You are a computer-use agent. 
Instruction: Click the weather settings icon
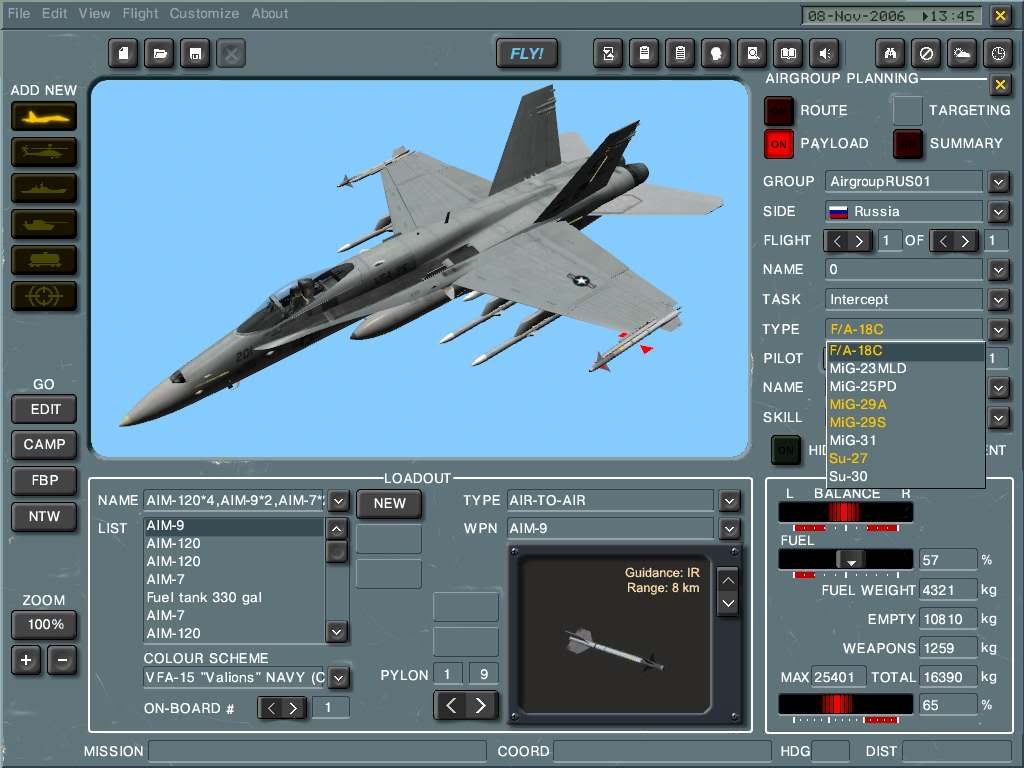pos(961,53)
